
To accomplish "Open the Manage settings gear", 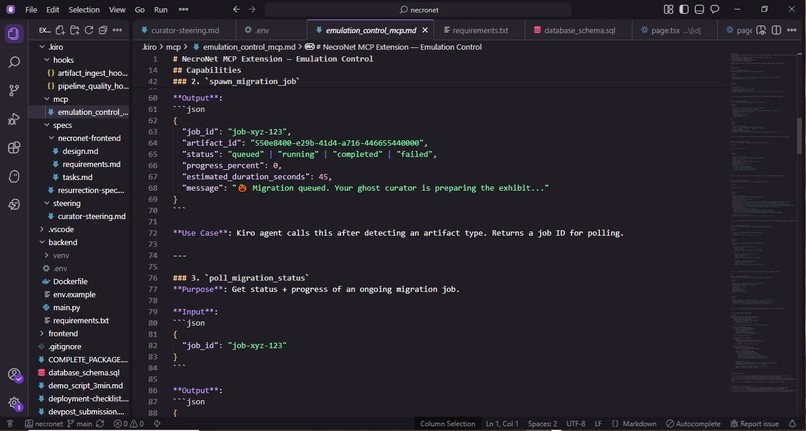I will click(14, 403).
